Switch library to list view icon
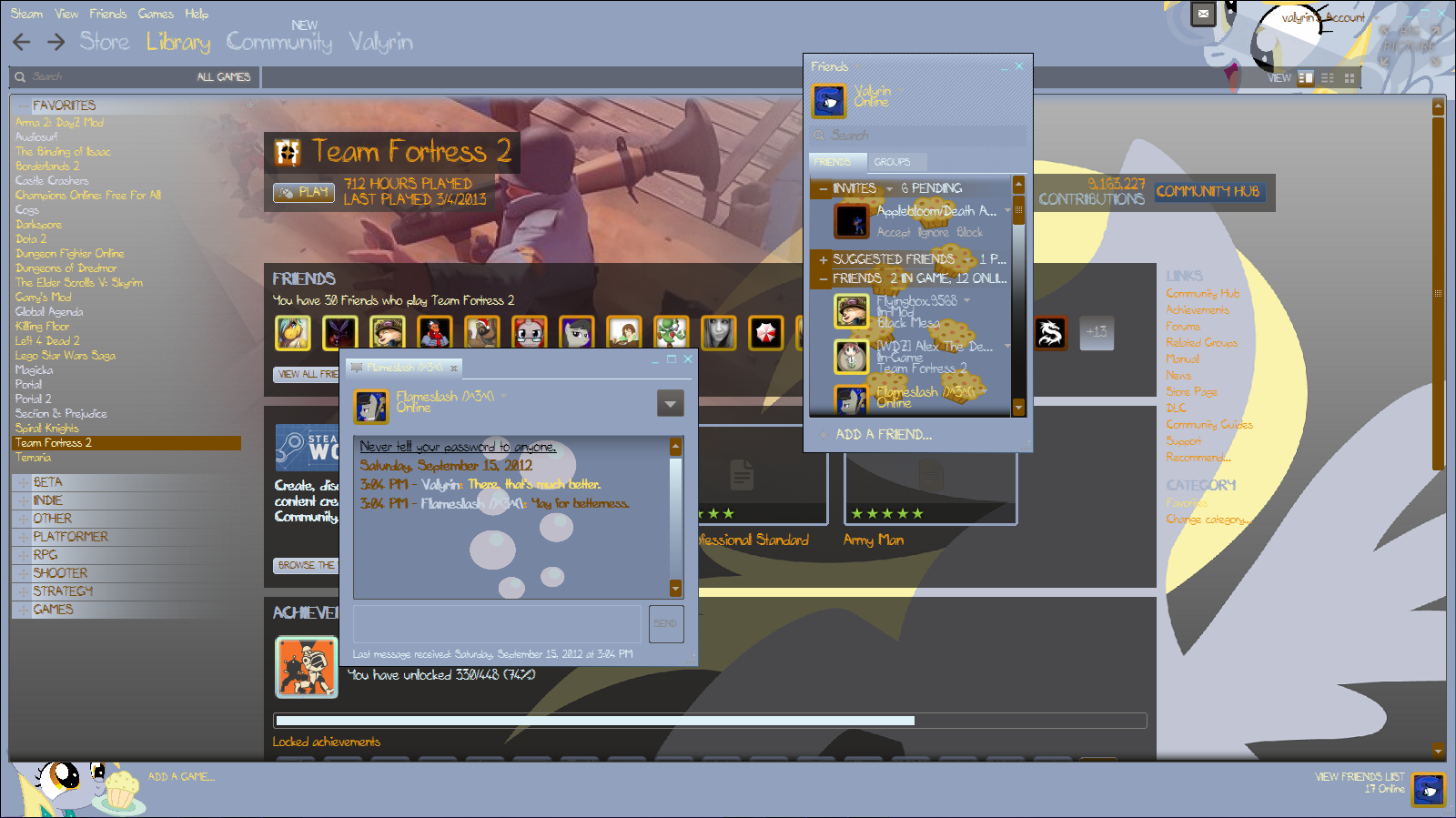The width and height of the screenshot is (1456, 818). (x=1328, y=78)
